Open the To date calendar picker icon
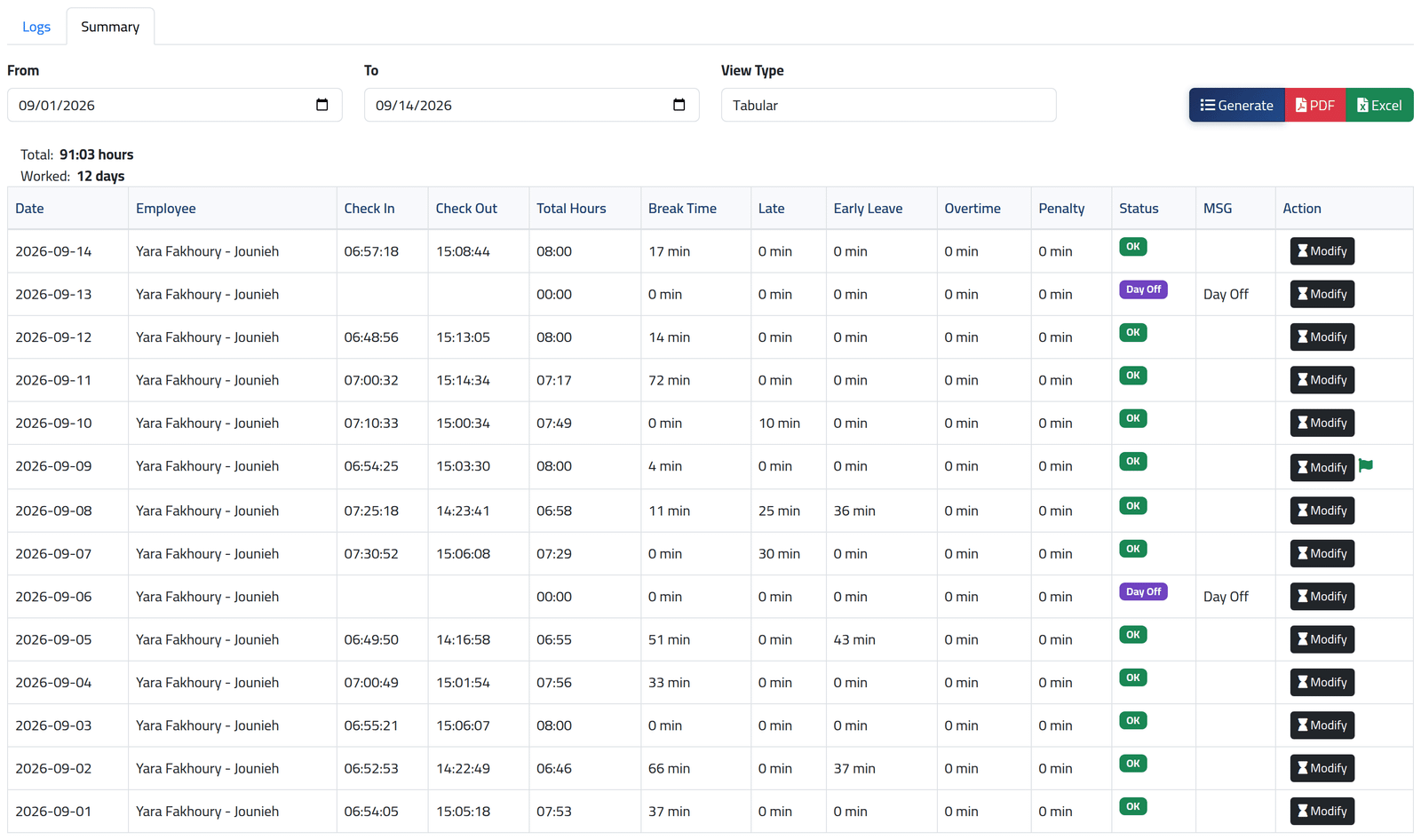 (679, 105)
